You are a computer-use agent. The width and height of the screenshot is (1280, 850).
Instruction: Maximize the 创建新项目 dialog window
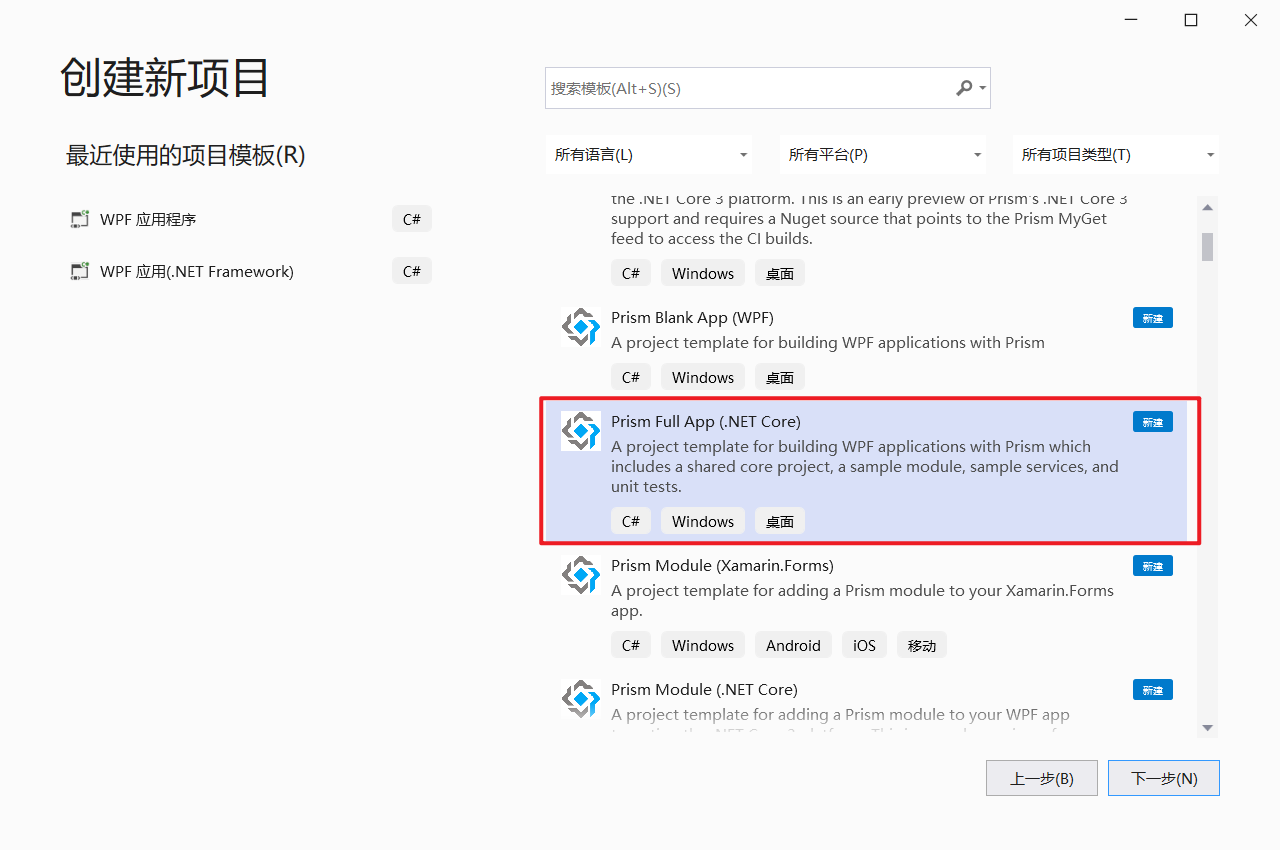pyautogui.click(x=1191, y=20)
